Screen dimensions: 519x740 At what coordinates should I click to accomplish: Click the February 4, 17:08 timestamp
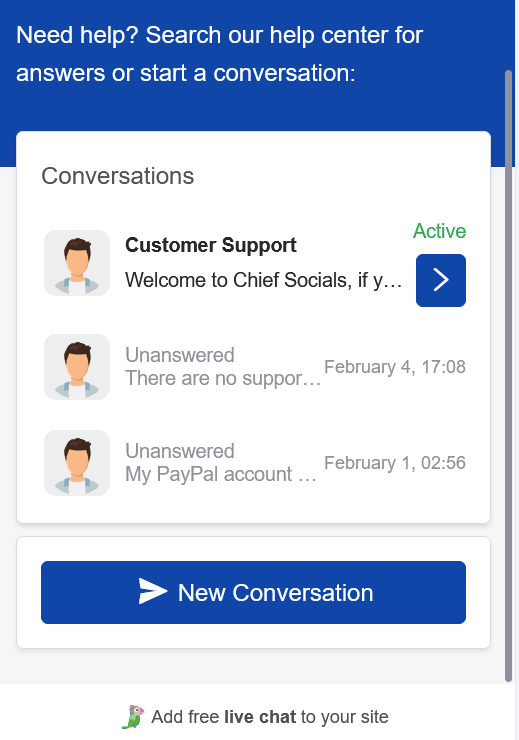[395, 367]
